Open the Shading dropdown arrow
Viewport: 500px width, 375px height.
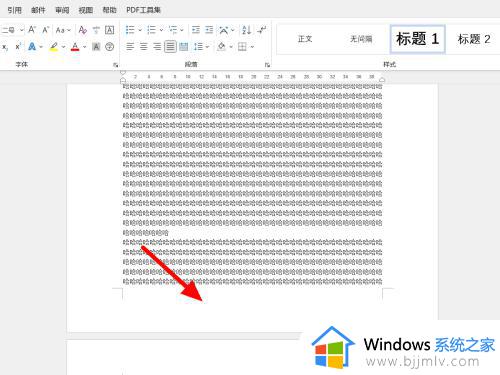tap(231, 47)
